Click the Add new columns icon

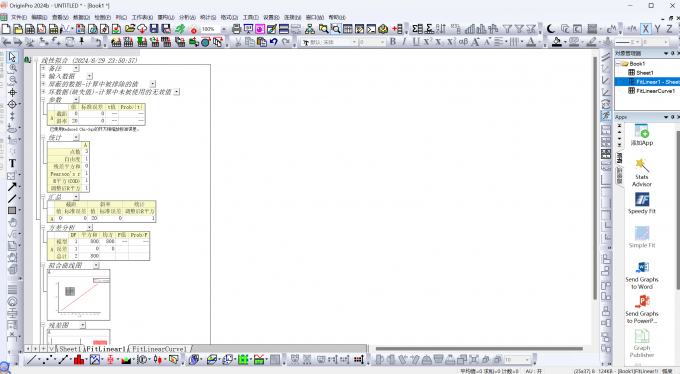pos(398,29)
